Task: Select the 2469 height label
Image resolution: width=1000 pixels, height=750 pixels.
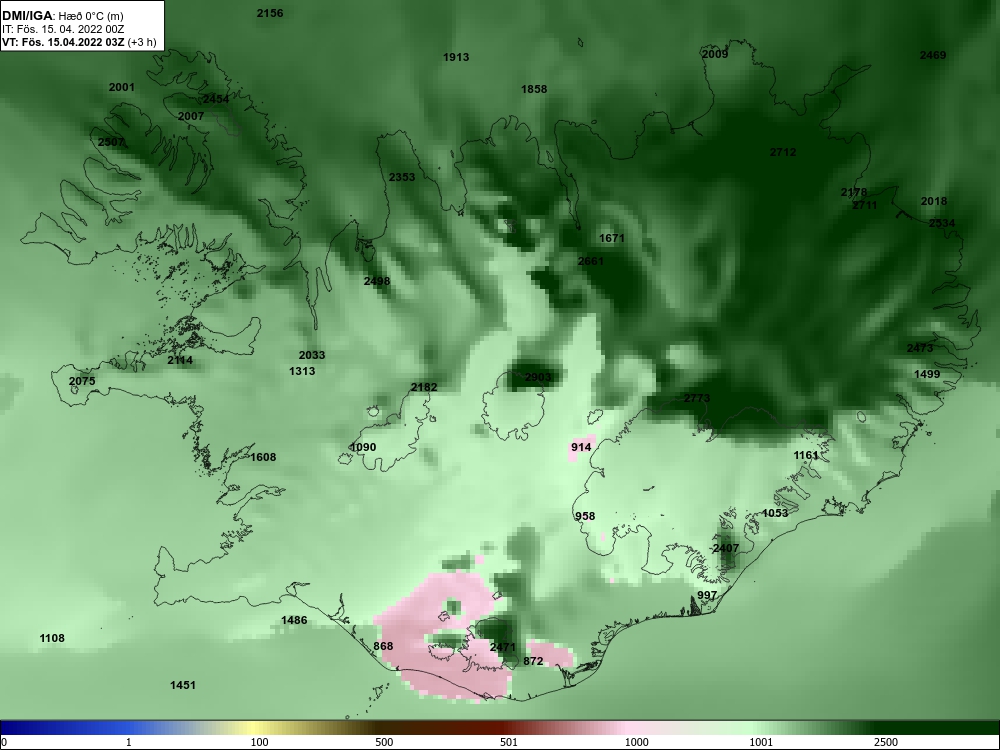Action: (x=933, y=55)
